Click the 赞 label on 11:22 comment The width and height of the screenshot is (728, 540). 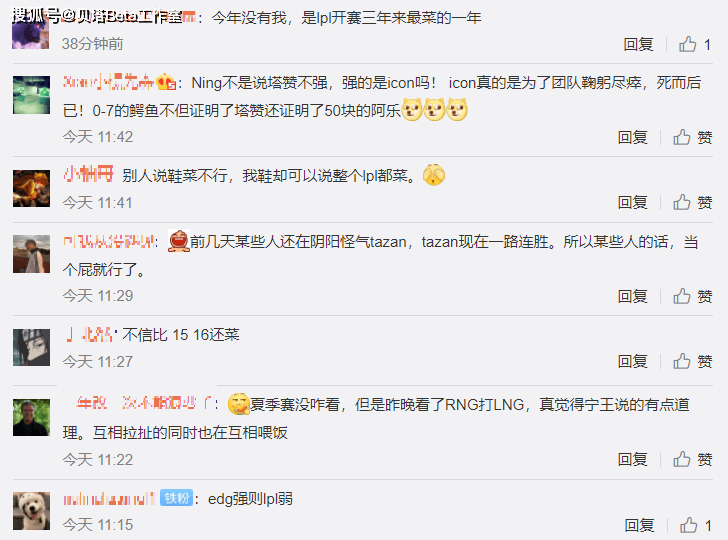[704, 459]
